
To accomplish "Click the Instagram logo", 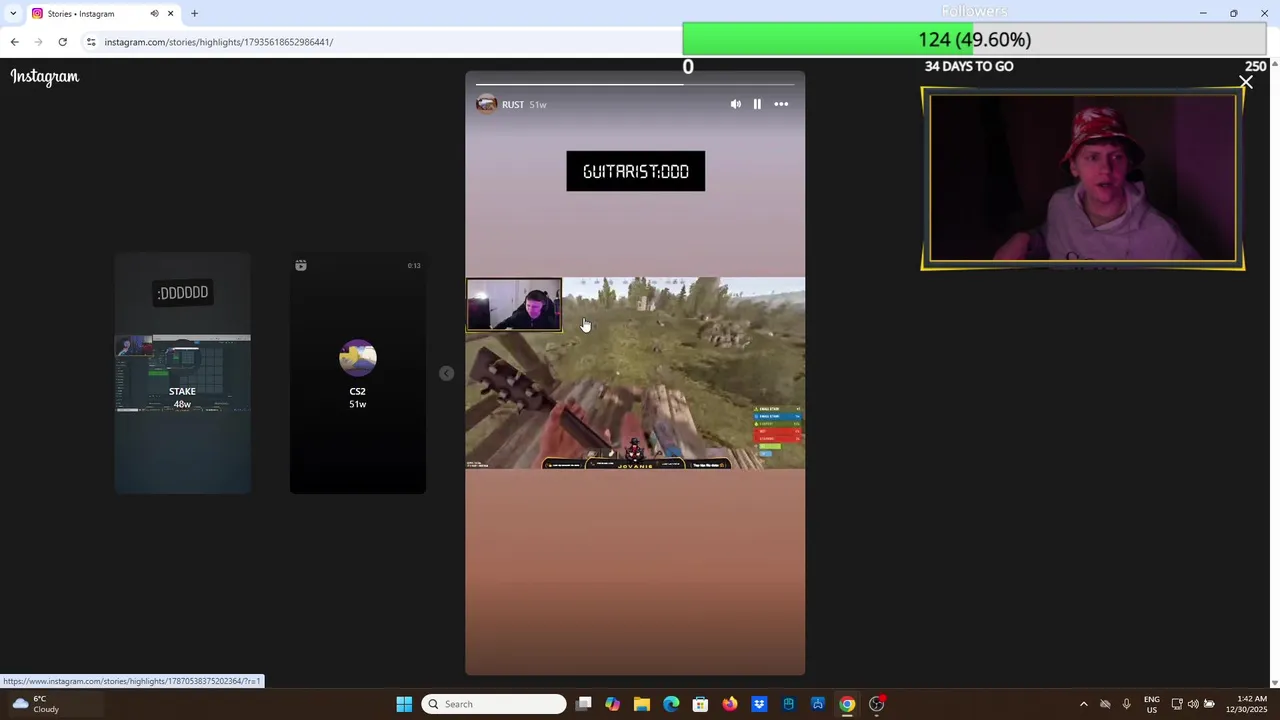I will pos(45,77).
